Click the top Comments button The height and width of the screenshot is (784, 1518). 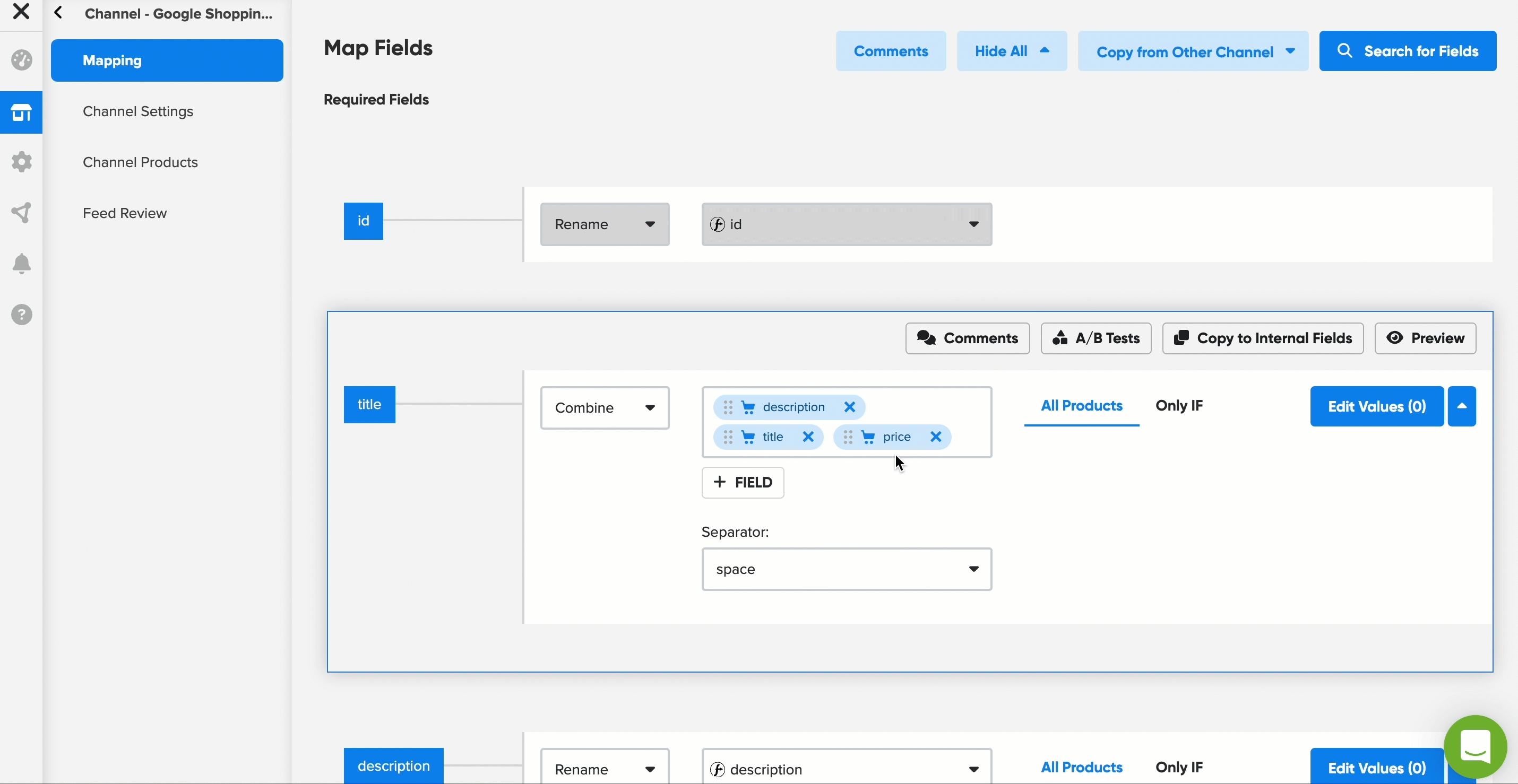891,51
